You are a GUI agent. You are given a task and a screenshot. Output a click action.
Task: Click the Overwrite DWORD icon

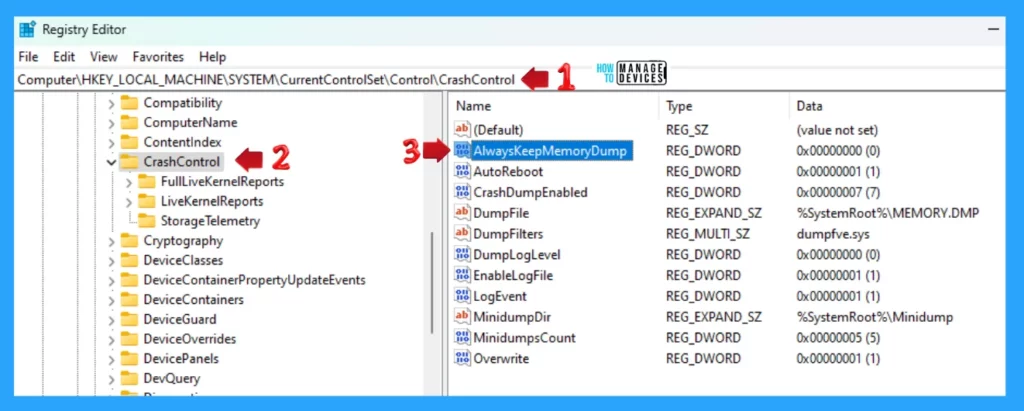click(x=462, y=358)
